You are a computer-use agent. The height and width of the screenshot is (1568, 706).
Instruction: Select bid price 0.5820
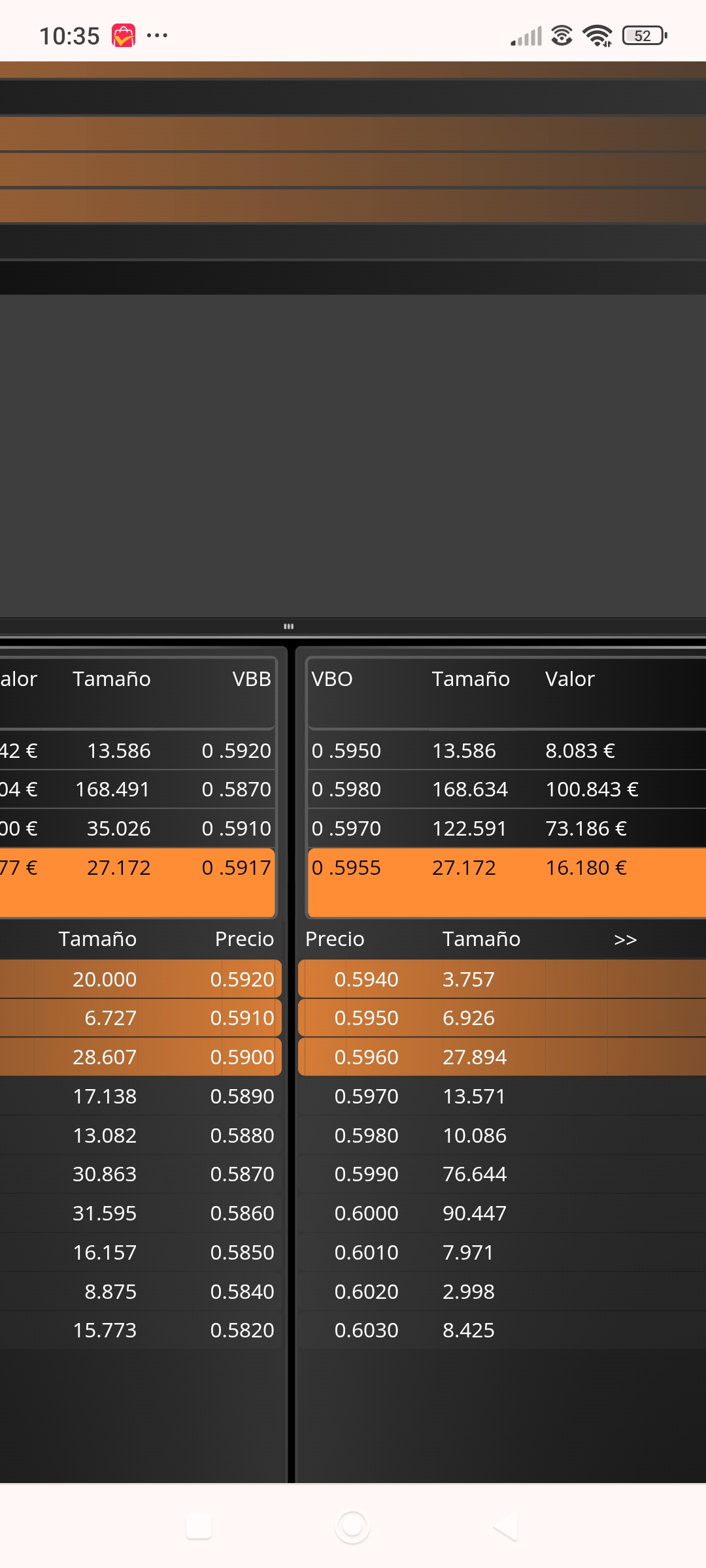243,1330
